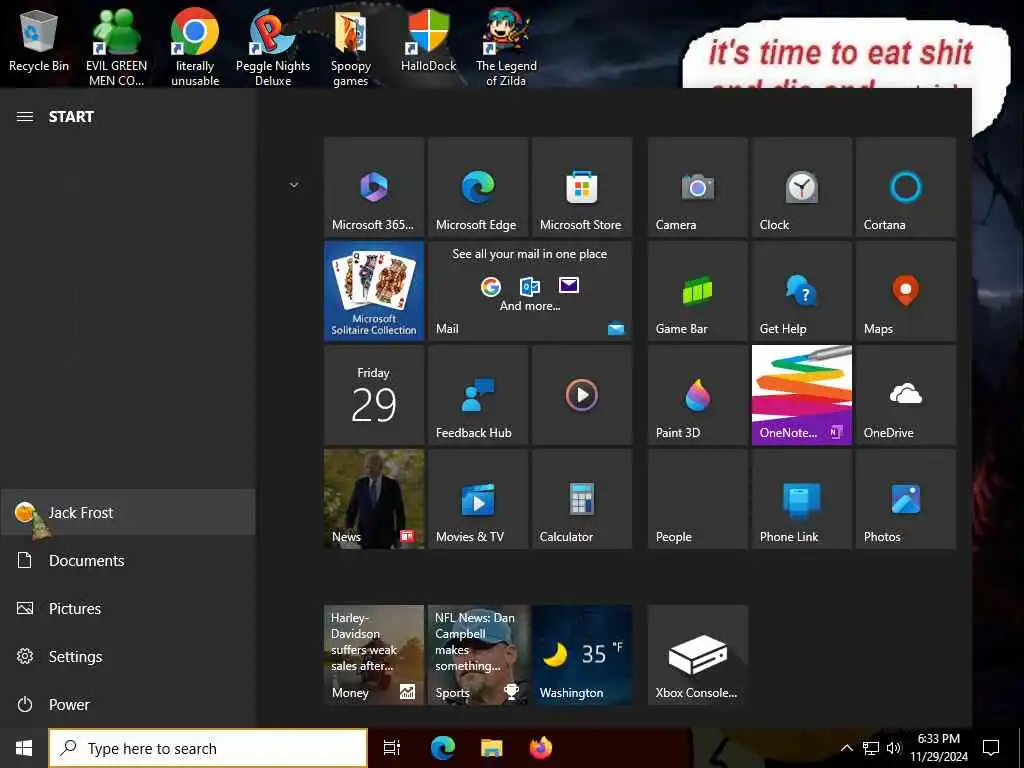Open the Game Bar tile
The height and width of the screenshot is (768, 1024).
click(x=697, y=291)
